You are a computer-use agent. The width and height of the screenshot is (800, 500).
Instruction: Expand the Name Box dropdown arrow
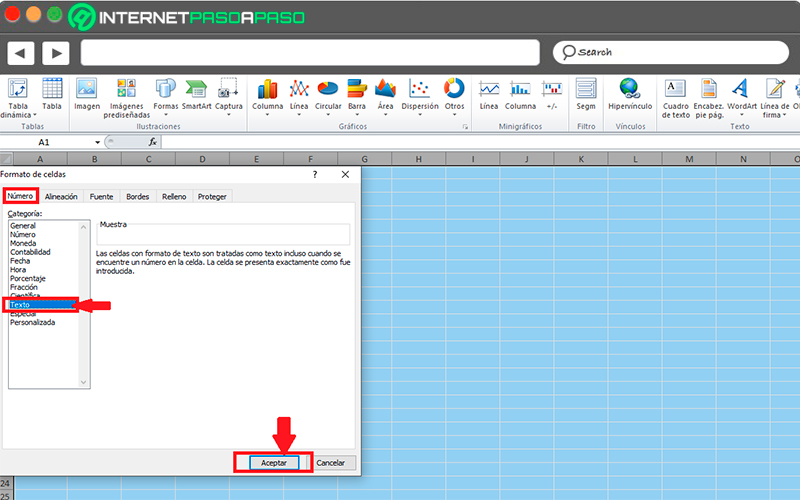(x=97, y=142)
